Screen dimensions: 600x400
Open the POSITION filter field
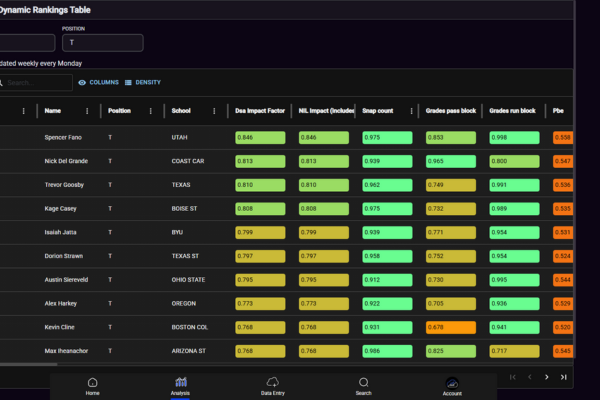(103, 42)
